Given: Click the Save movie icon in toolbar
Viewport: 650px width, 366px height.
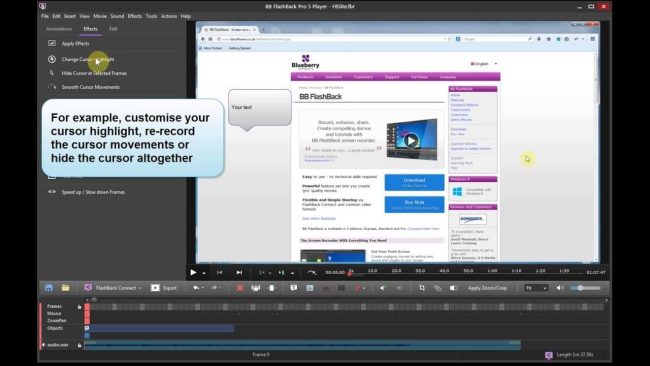Looking at the screenshot, I should [x=49, y=288].
